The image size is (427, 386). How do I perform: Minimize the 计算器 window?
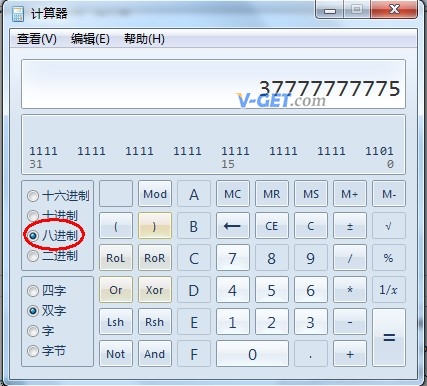[x=330, y=10]
